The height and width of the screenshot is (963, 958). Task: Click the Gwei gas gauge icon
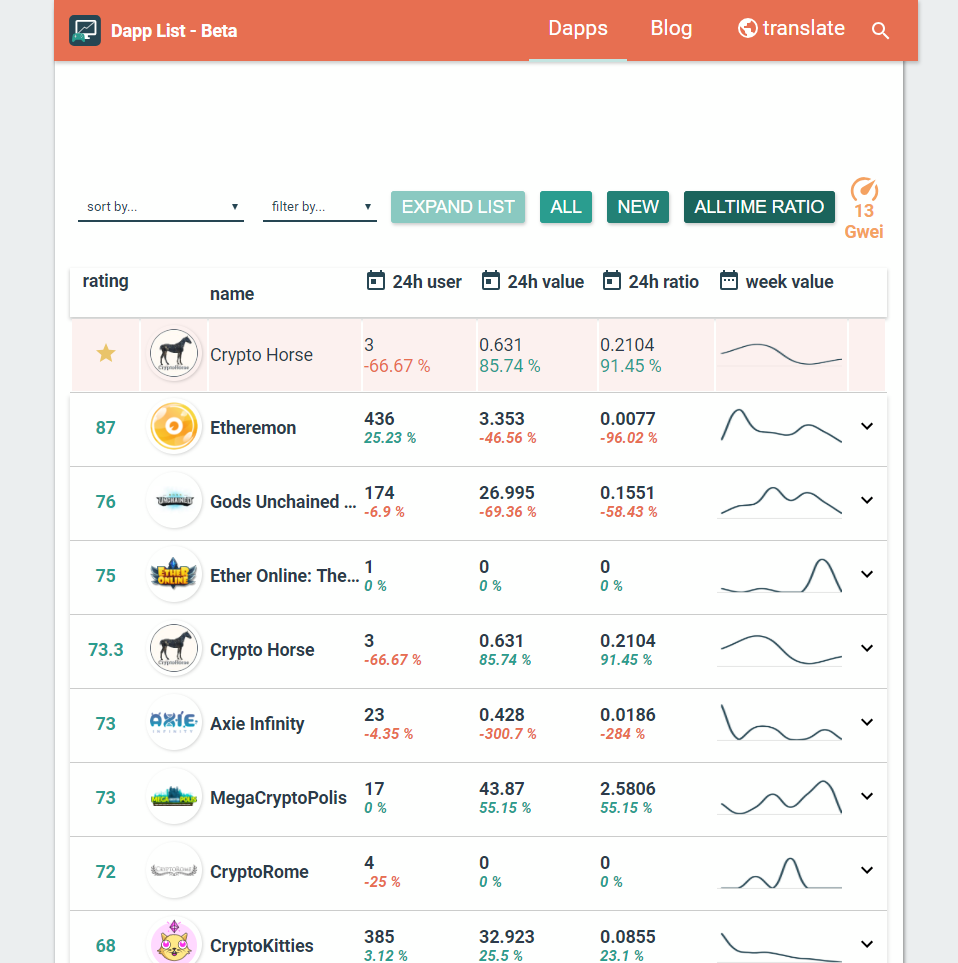coord(864,189)
